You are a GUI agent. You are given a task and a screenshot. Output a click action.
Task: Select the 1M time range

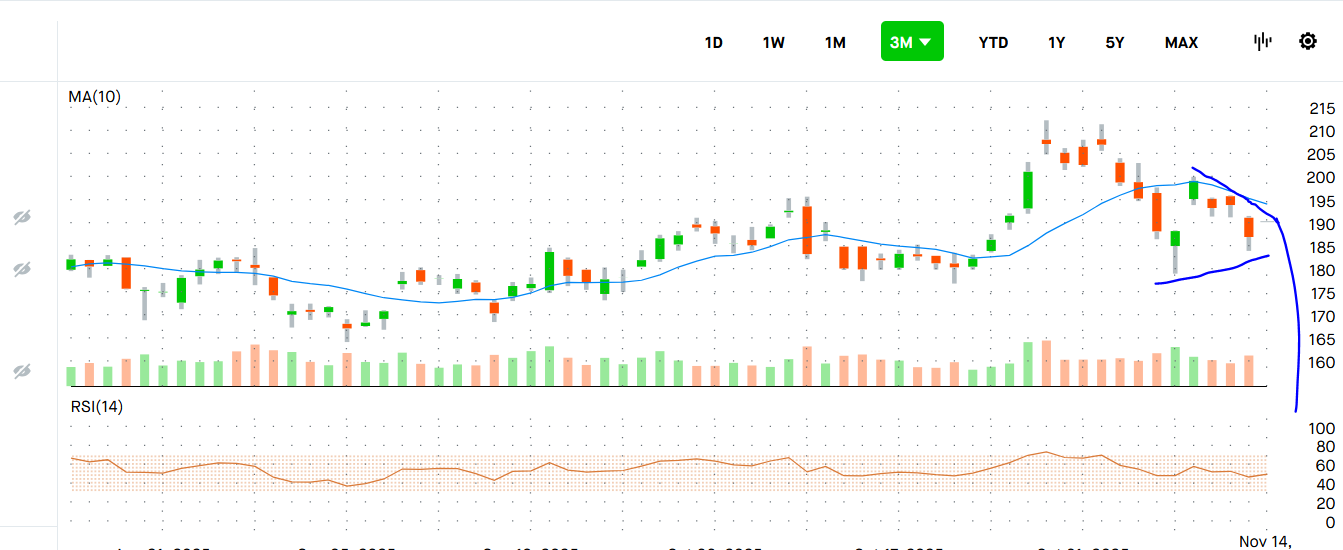coord(835,42)
